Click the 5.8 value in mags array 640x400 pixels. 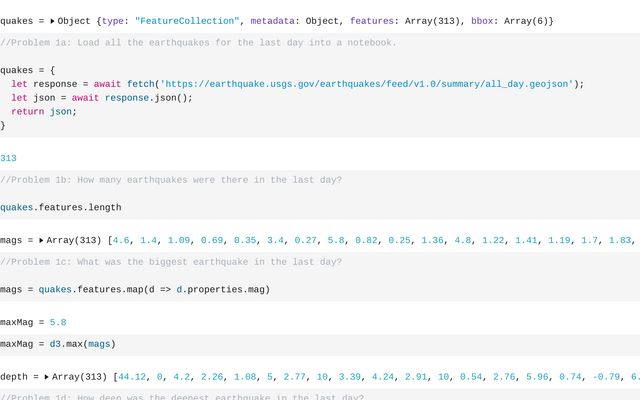[x=336, y=240]
